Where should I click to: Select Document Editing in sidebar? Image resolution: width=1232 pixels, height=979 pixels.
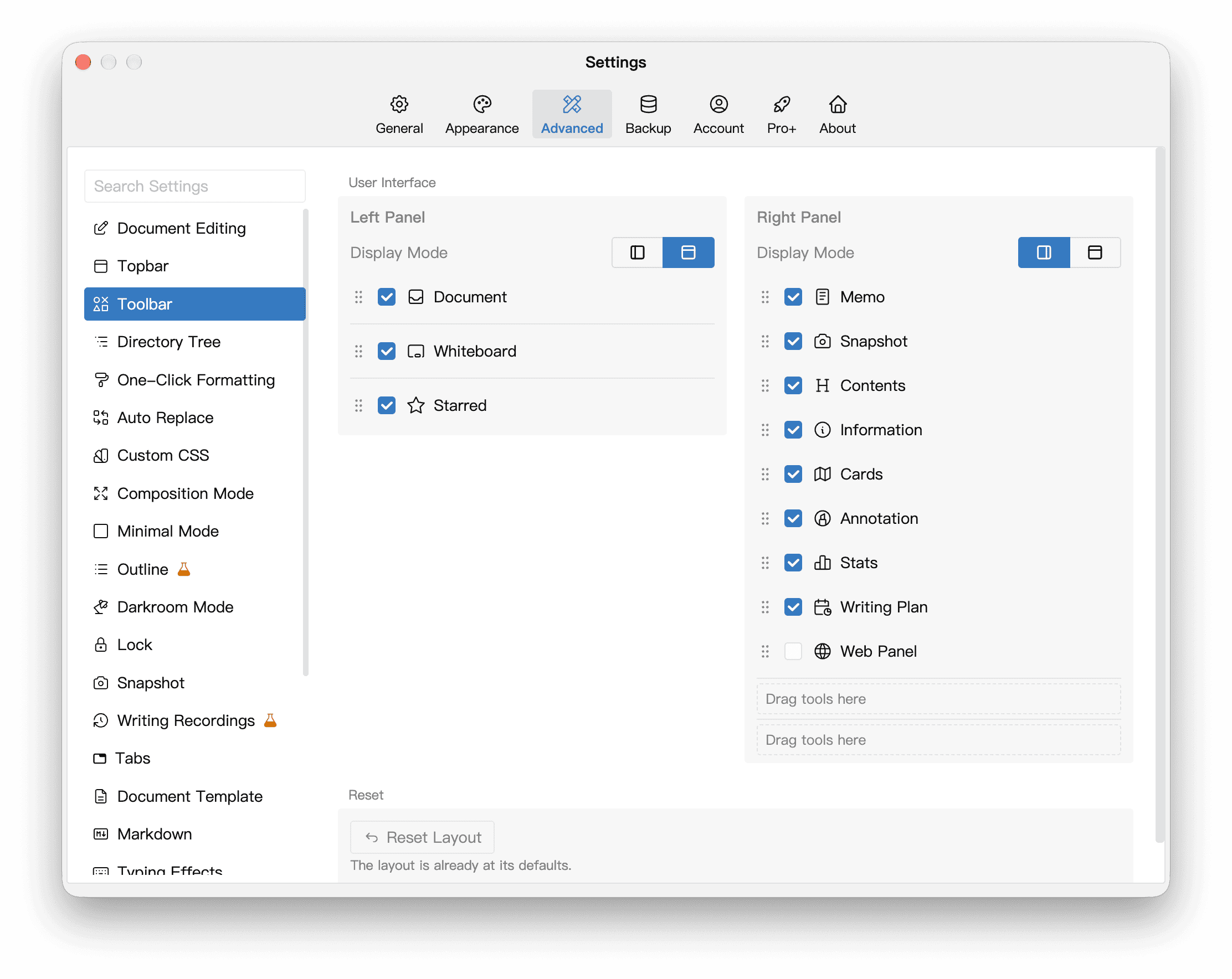pos(195,229)
